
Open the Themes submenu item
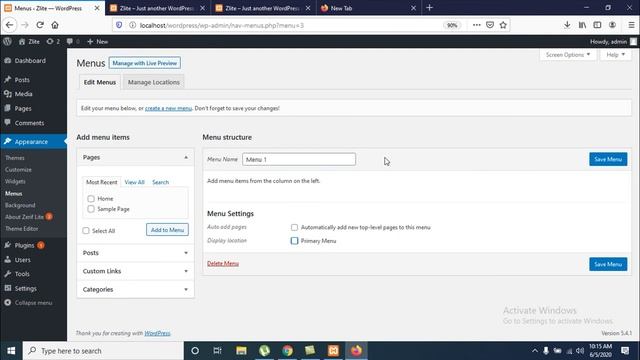pyautogui.click(x=15, y=158)
